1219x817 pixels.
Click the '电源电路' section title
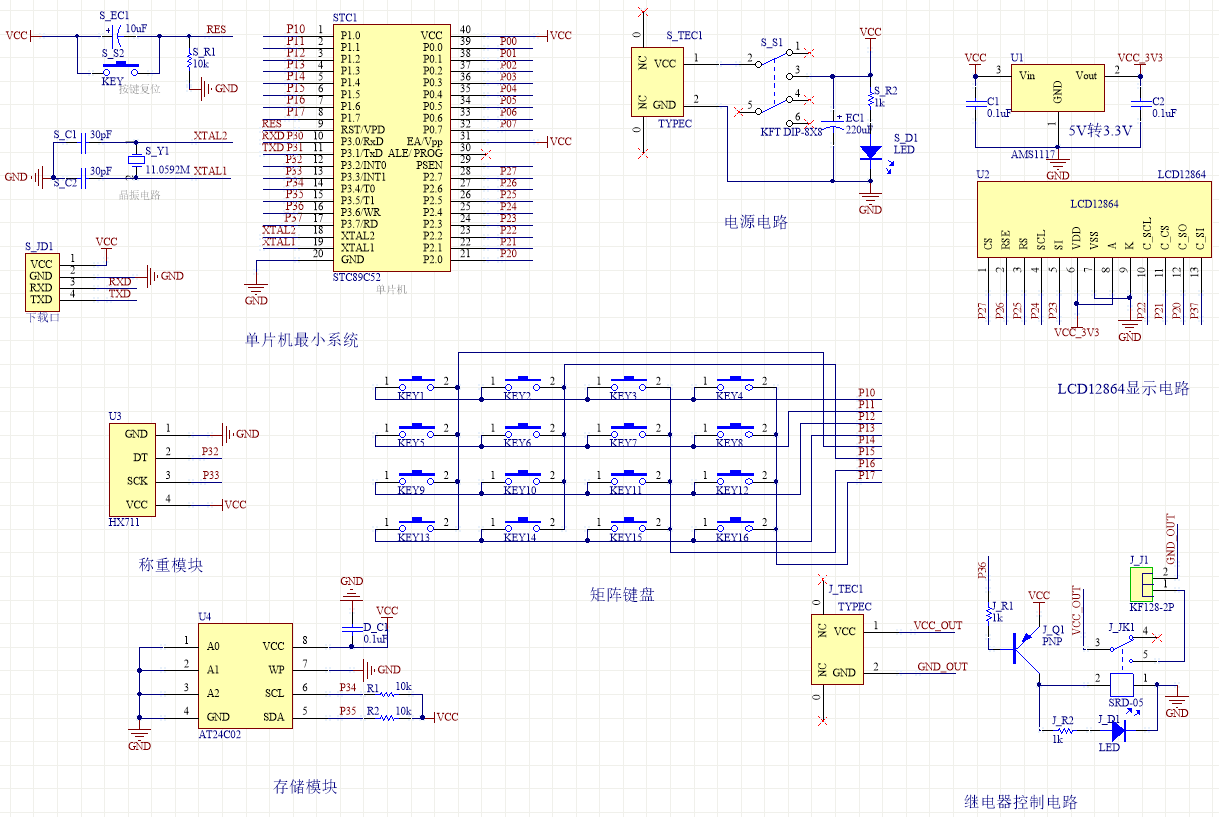[x=755, y=222]
